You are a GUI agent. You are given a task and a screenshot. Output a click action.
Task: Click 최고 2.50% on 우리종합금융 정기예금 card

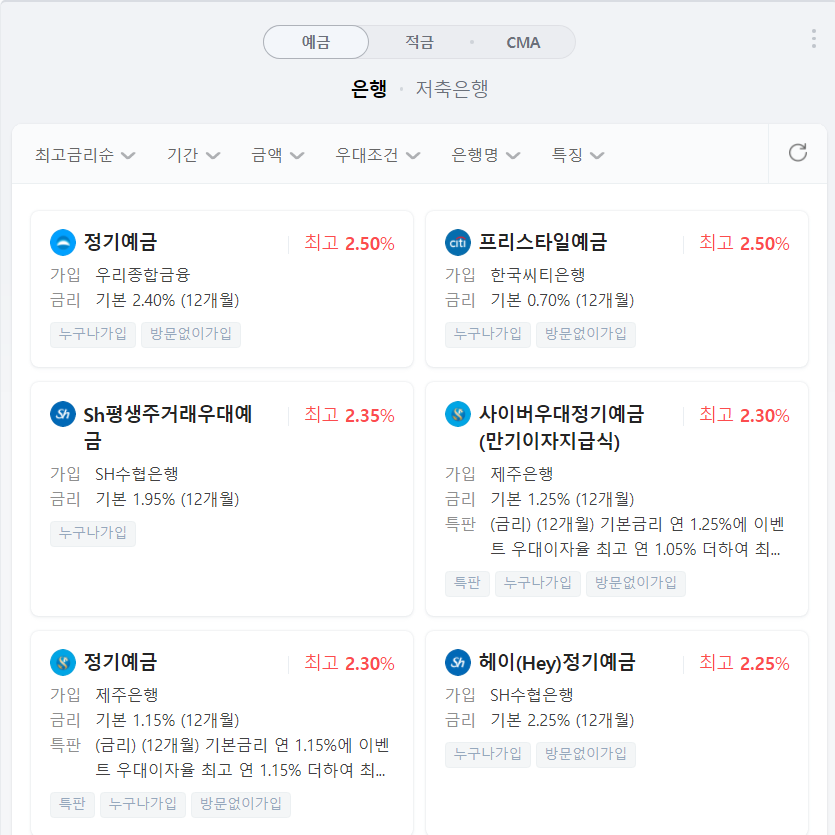click(349, 243)
